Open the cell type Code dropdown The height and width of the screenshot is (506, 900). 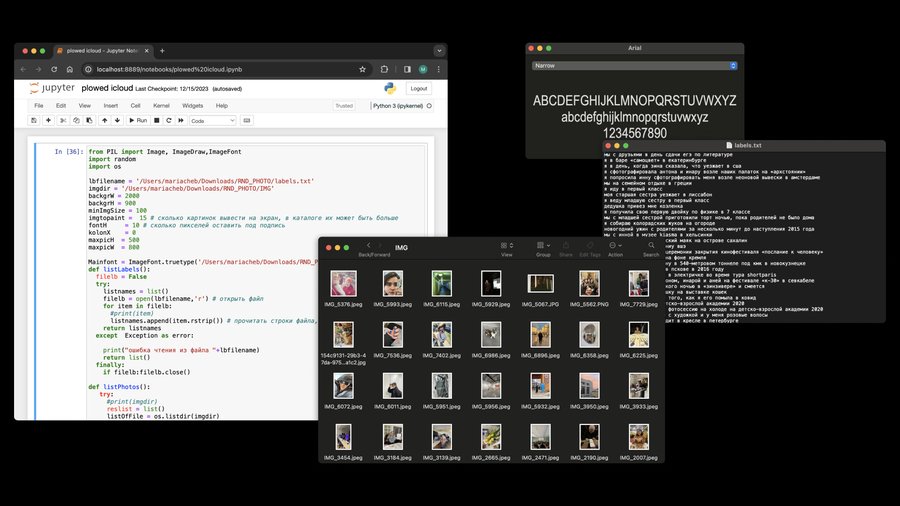pos(212,120)
